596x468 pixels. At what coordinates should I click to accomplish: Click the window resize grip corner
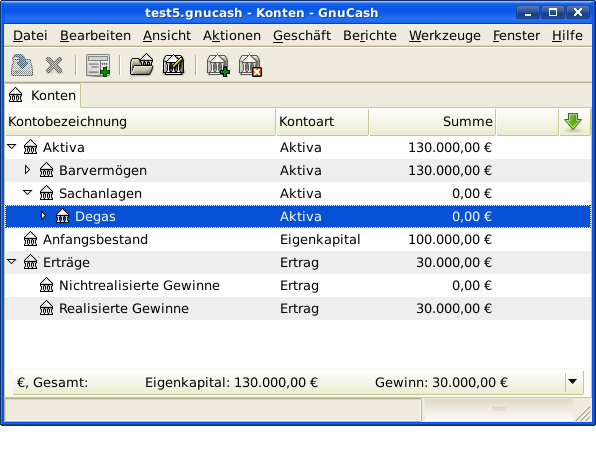click(583, 414)
